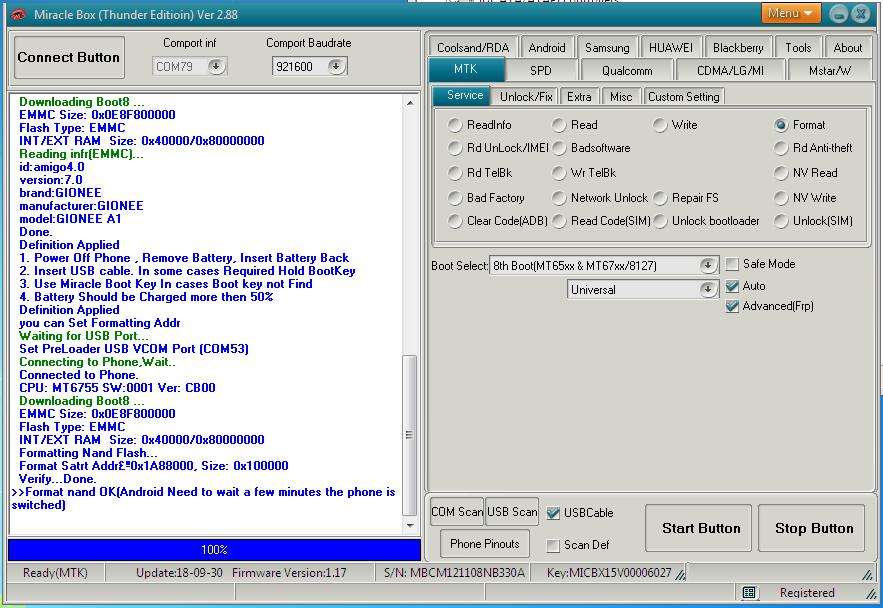Expand the Boot Select 8th Boot dropdown
This screenshot has width=883, height=608.
pos(708,265)
